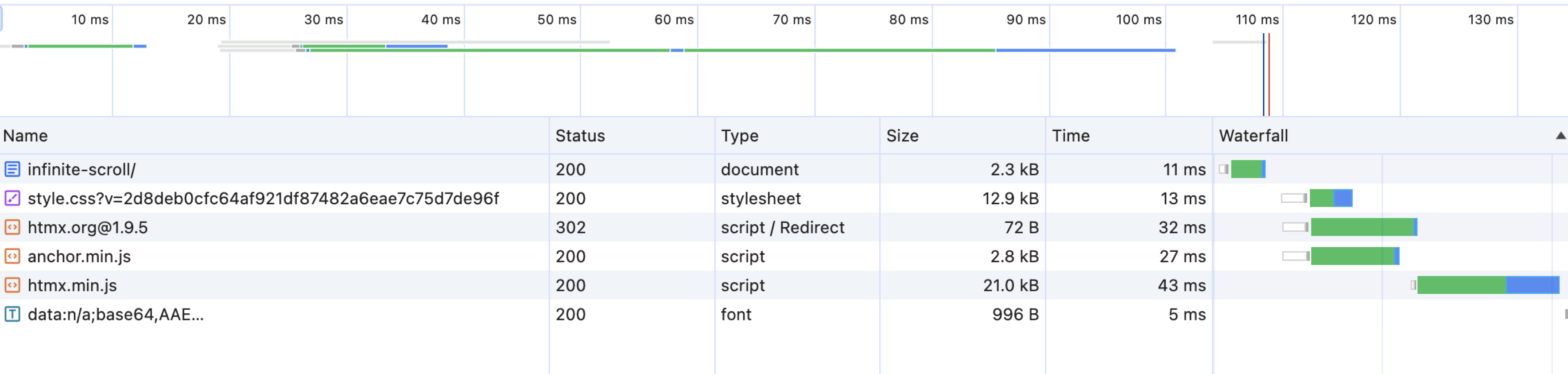Screen dimensions: 1568x374
Task: Click the document type cell
Action: click(760, 169)
